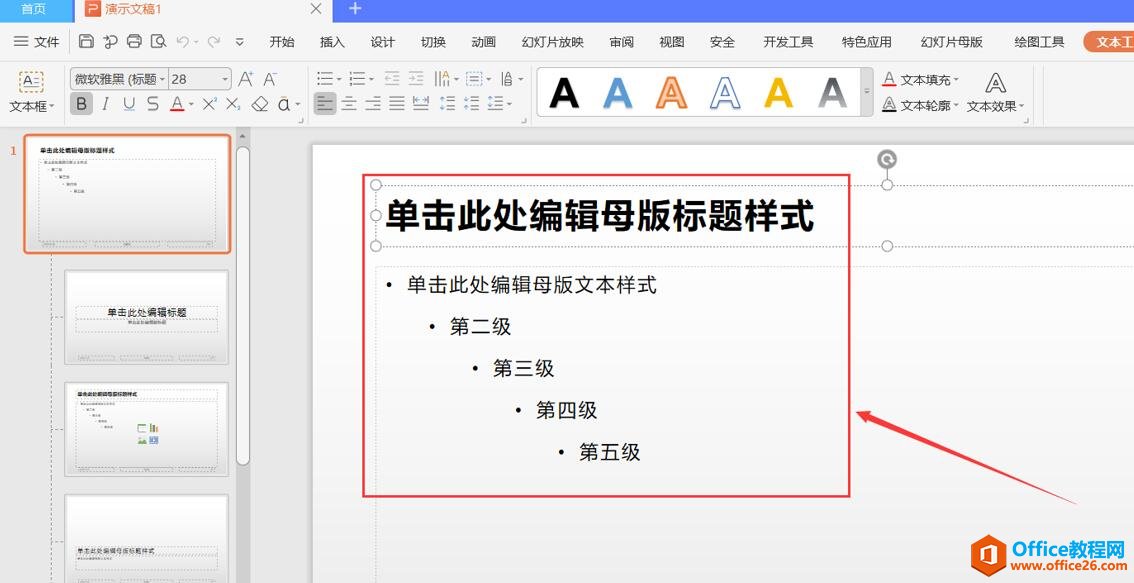Open the 审阅 (Review) tab
The width and height of the screenshot is (1134, 583).
coord(621,42)
